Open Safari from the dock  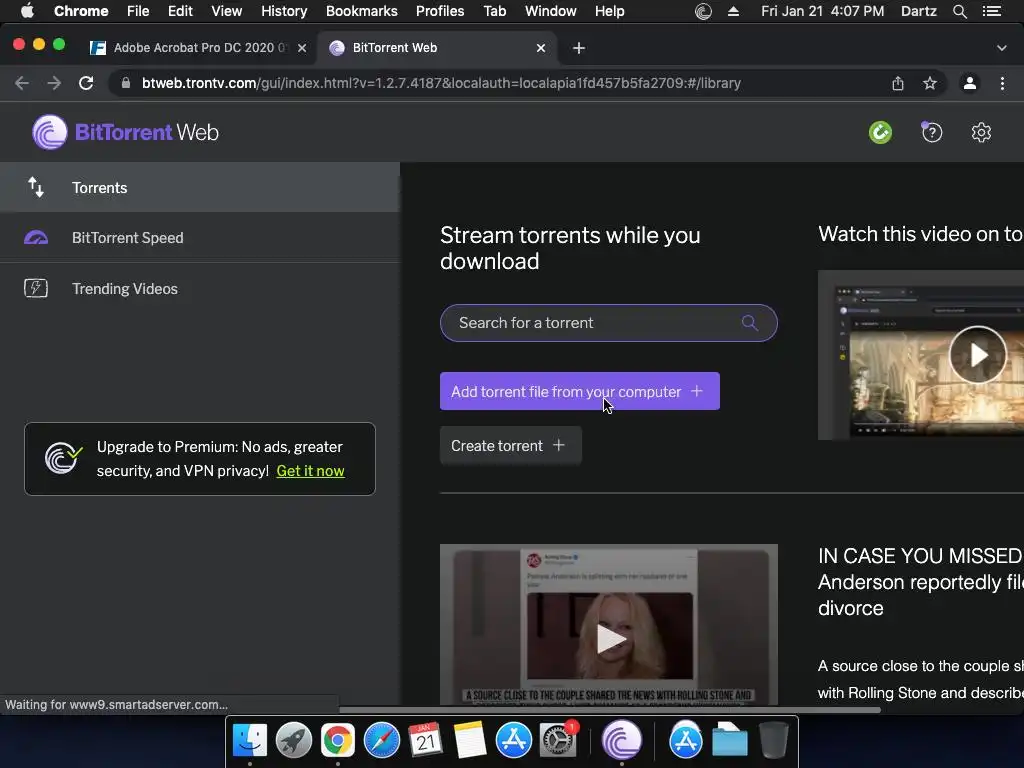pos(381,740)
